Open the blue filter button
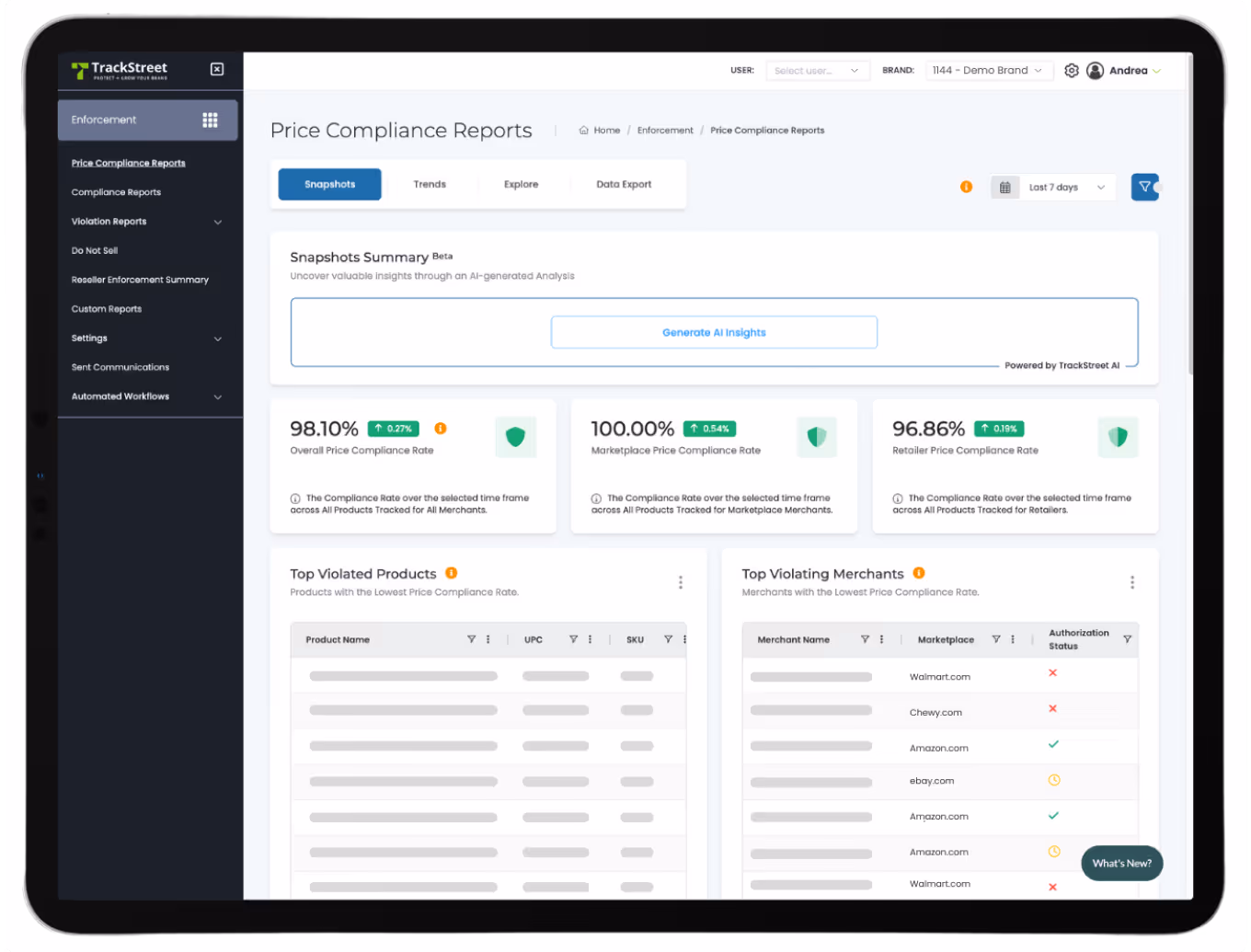Viewport: 1251px width, 952px height. coord(1144,187)
